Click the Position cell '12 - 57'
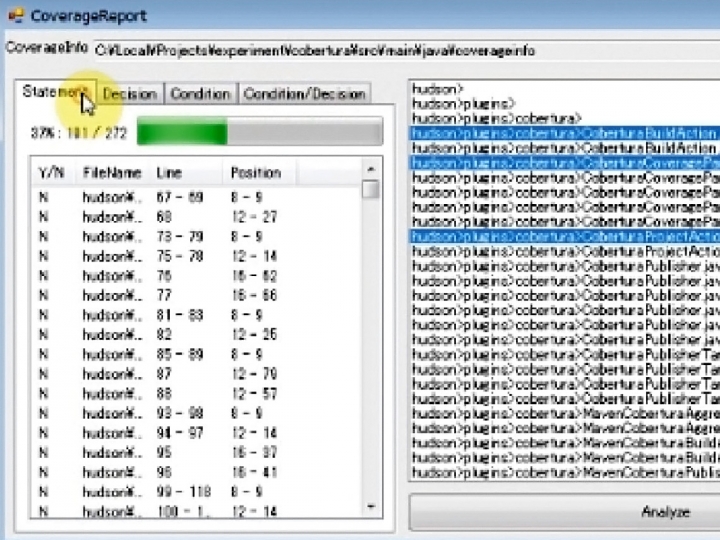 [254, 394]
